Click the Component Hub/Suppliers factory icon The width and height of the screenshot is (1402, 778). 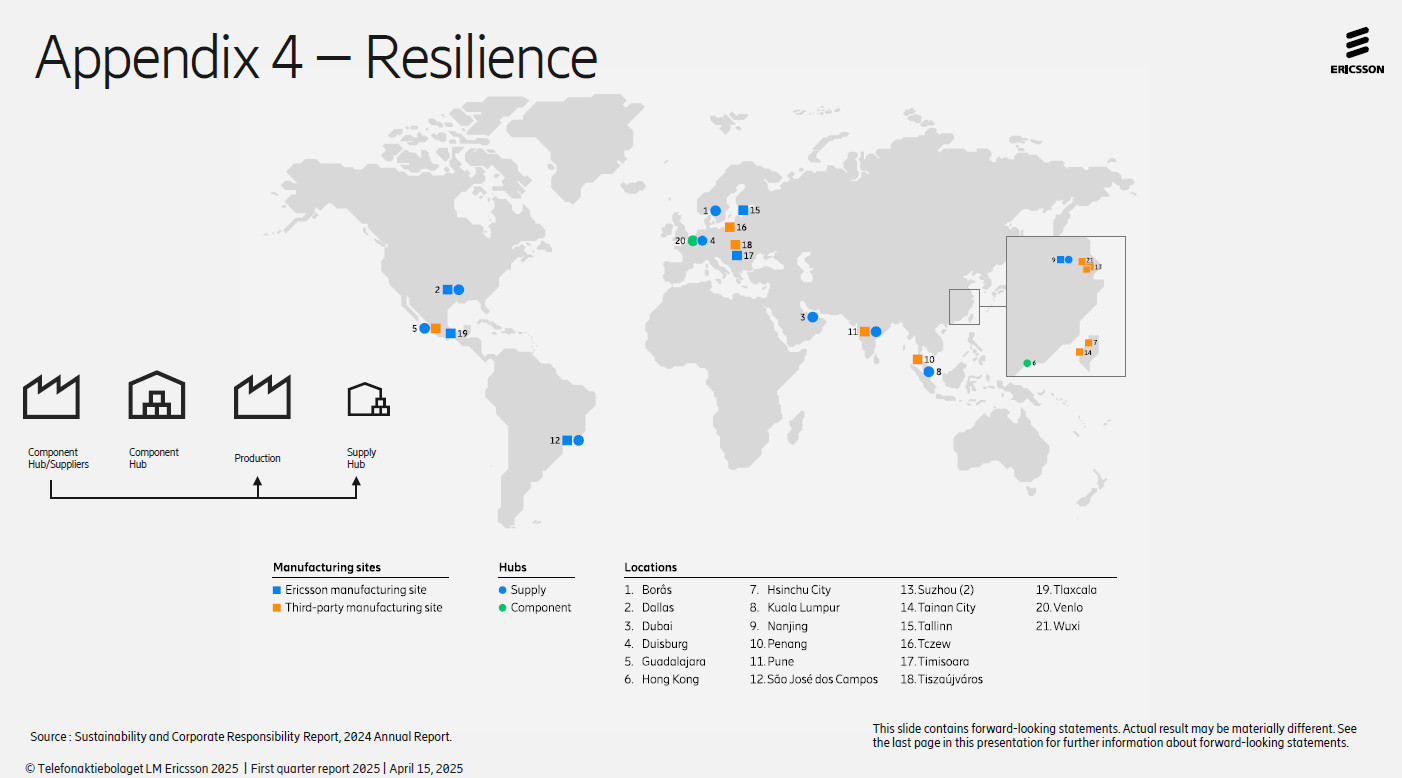(x=52, y=397)
